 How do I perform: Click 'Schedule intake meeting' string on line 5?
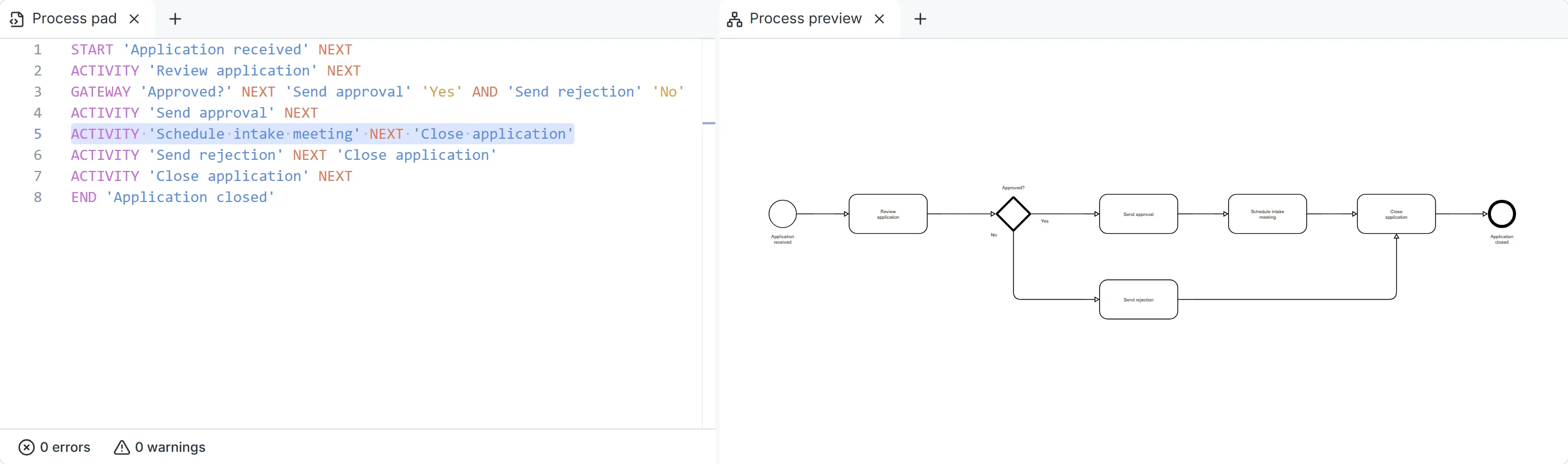[254, 134]
